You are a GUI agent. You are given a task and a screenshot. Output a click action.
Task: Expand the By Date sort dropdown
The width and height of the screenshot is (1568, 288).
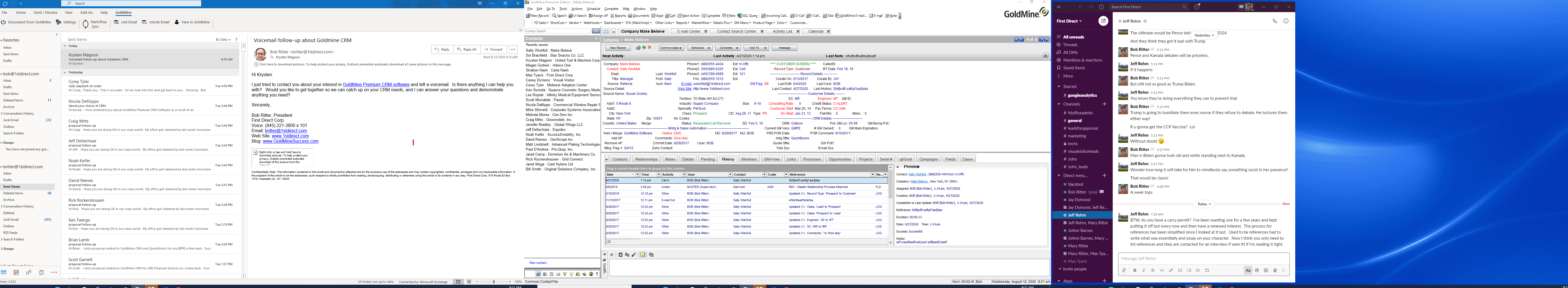pyautogui.click(x=223, y=40)
